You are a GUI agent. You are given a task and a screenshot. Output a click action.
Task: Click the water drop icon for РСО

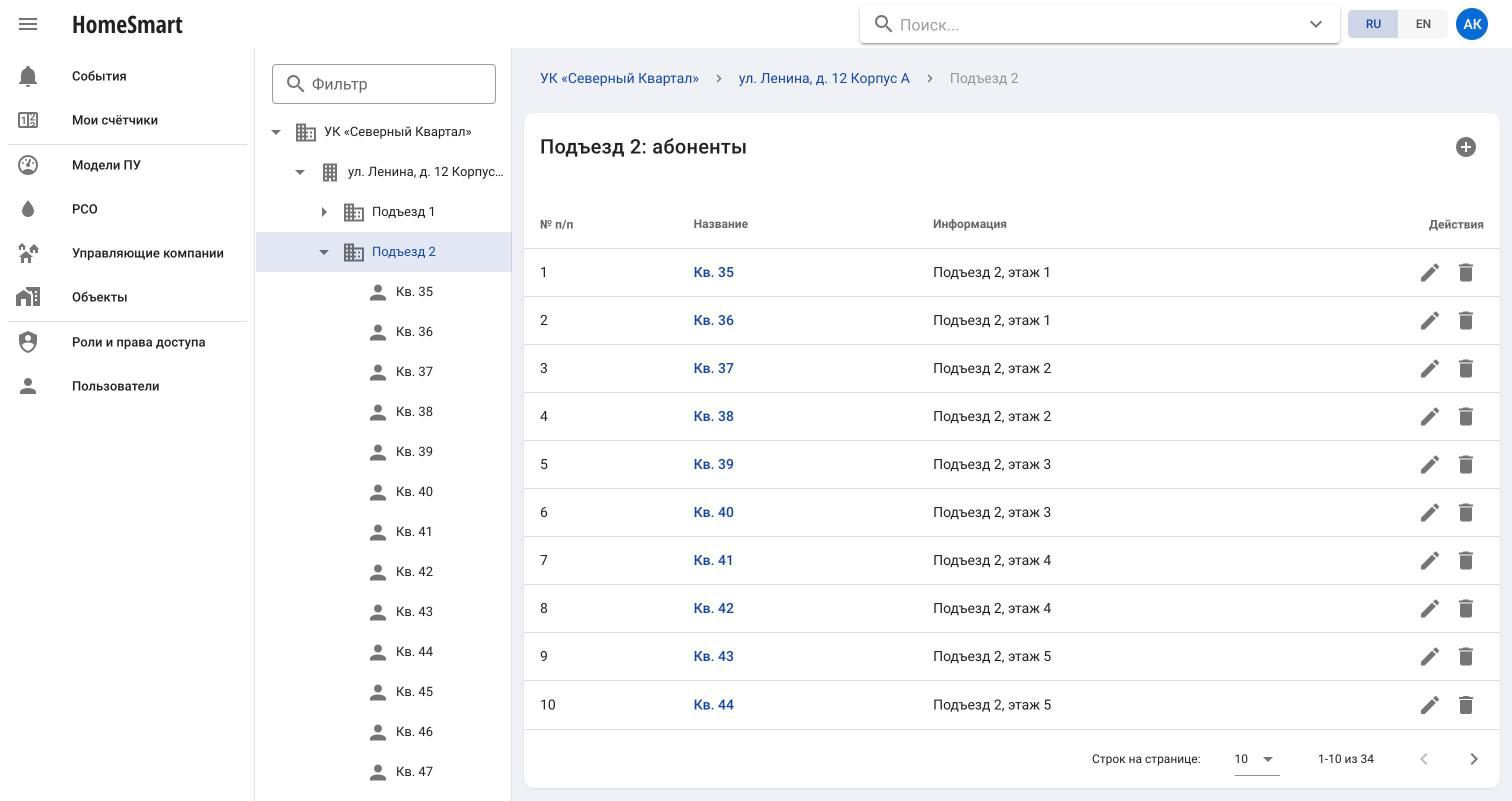(x=28, y=209)
